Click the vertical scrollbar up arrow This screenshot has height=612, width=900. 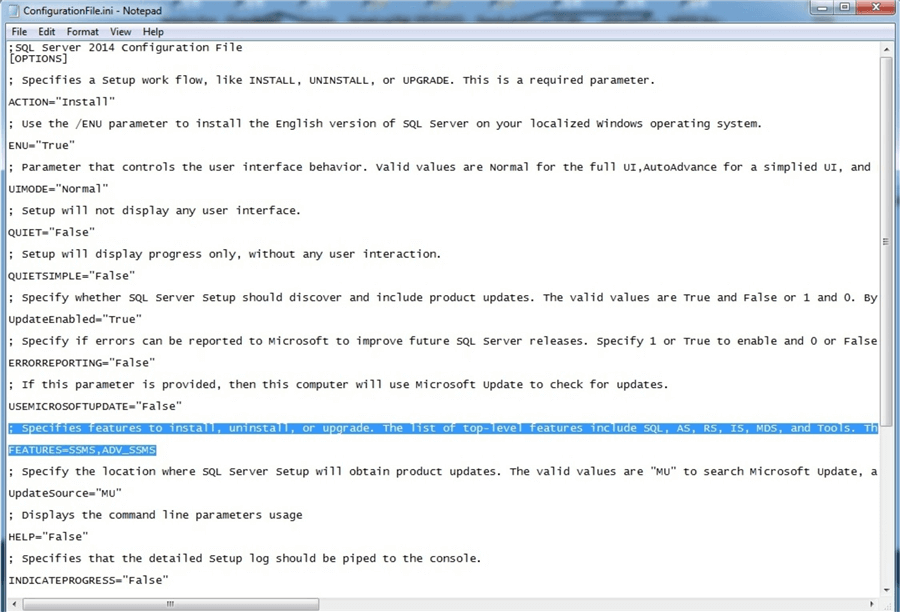tap(886, 49)
